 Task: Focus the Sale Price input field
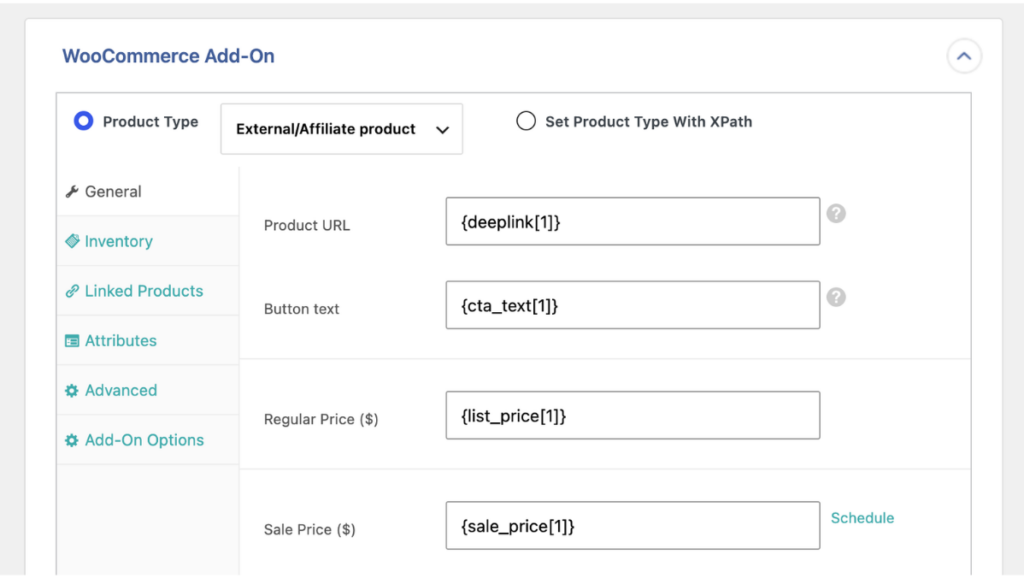[633, 526]
